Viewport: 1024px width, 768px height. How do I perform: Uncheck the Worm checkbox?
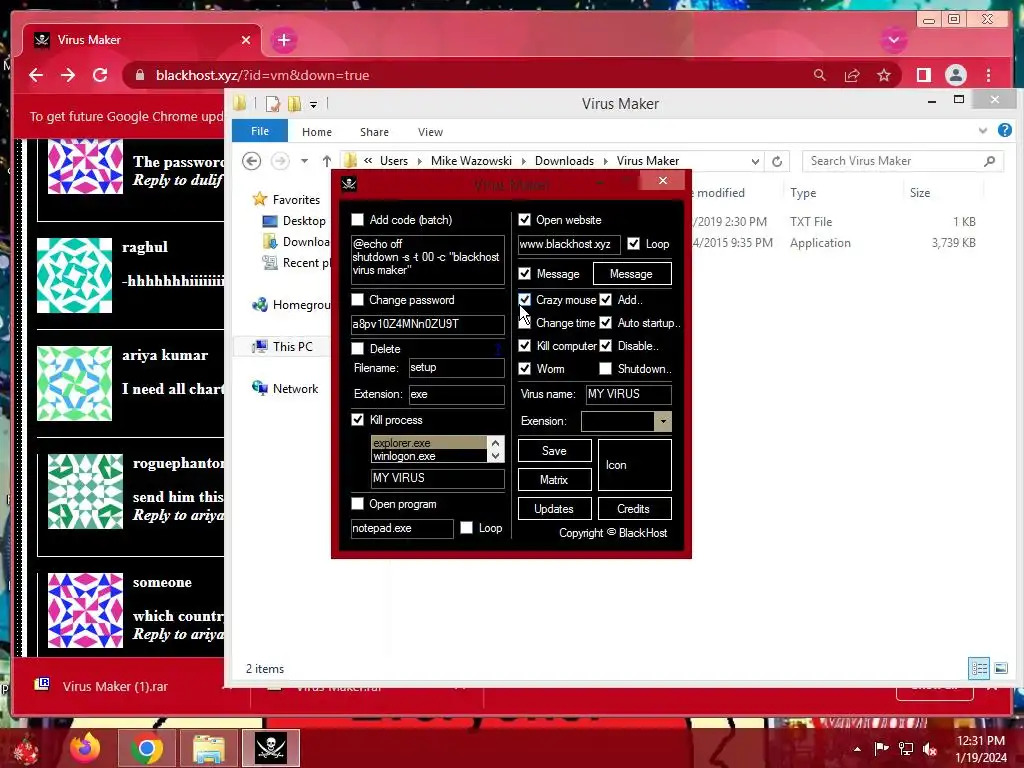(524, 368)
